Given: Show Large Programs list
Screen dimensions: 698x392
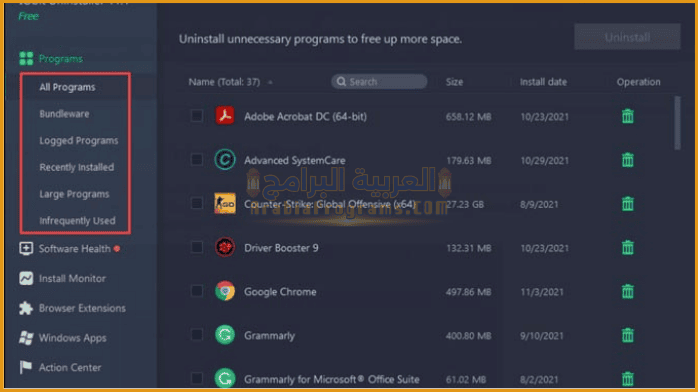Looking at the screenshot, I should pyautogui.click(x=74, y=194).
